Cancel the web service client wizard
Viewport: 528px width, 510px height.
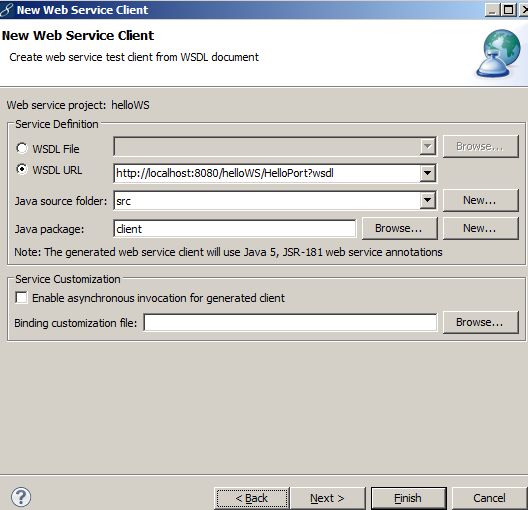[x=489, y=498]
